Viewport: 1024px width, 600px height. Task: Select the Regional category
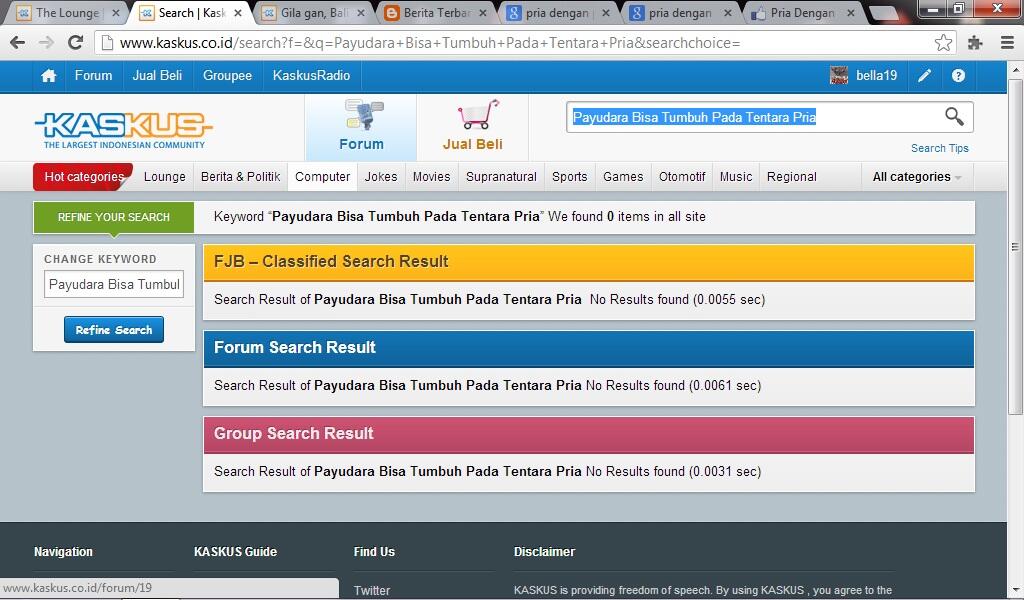[792, 177]
